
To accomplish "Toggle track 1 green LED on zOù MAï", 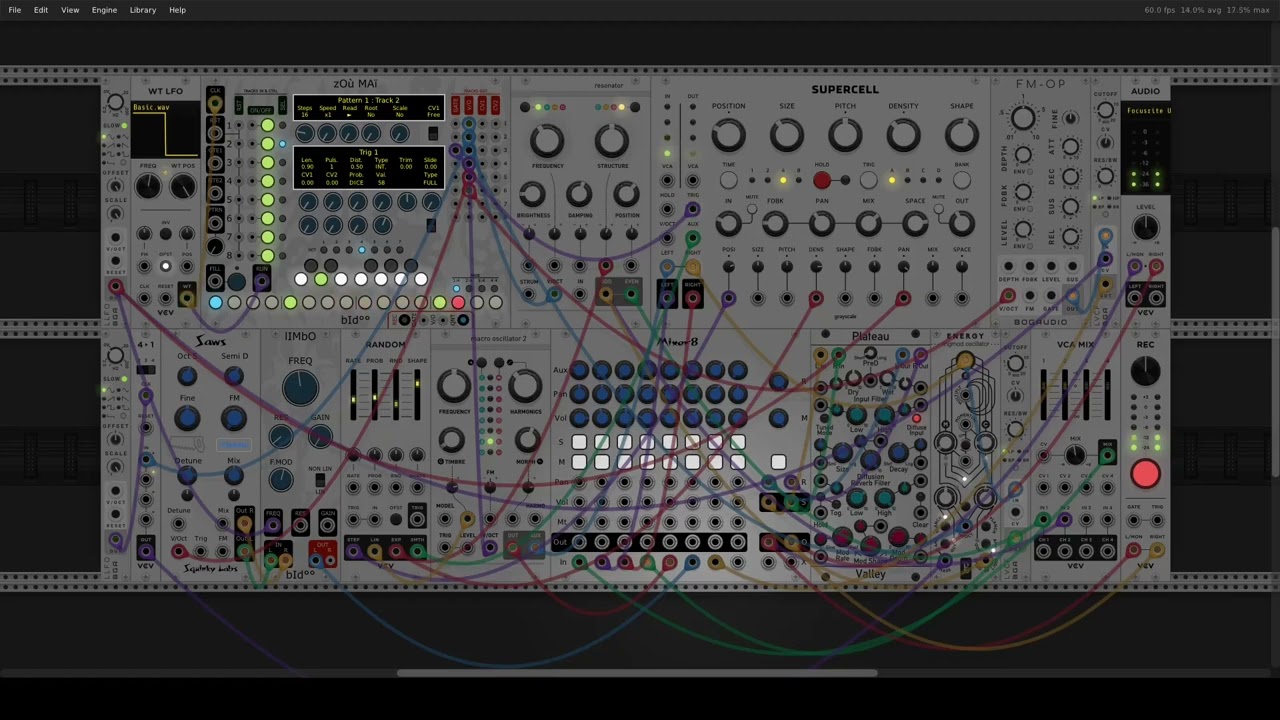I will (x=267, y=126).
